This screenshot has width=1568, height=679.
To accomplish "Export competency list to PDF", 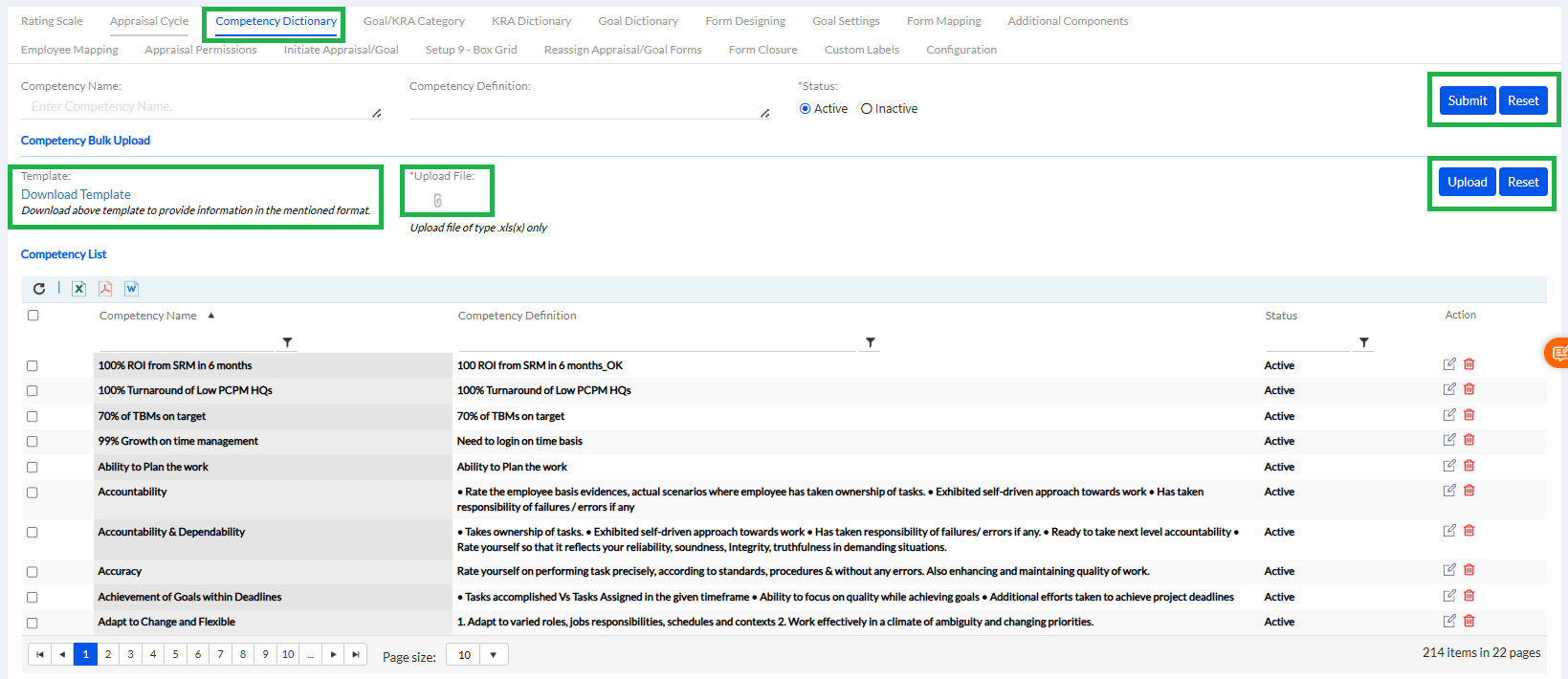I will pyautogui.click(x=105, y=289).
